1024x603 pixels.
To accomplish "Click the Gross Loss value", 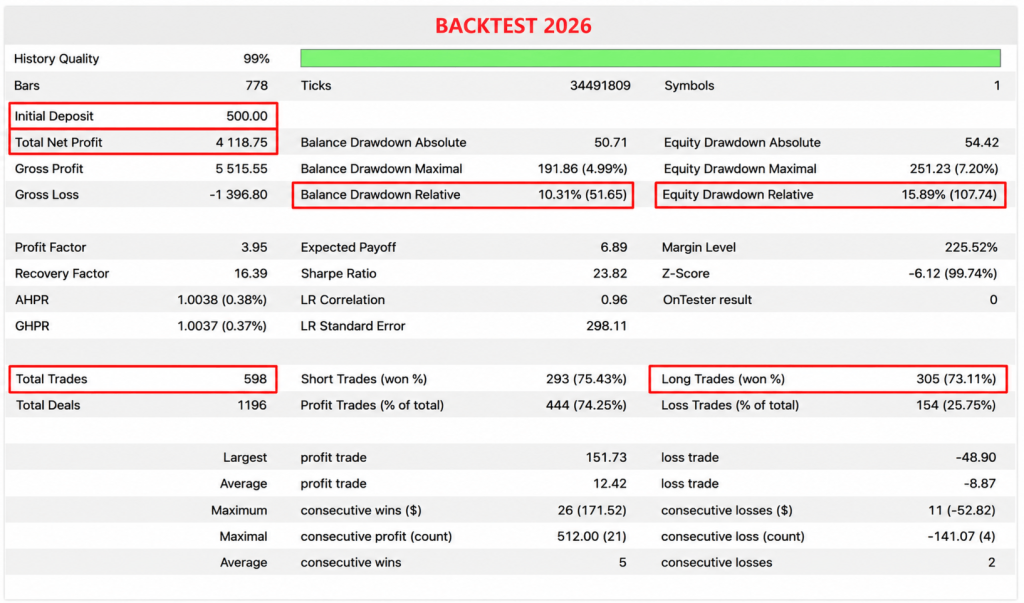I will coord(238,195).
